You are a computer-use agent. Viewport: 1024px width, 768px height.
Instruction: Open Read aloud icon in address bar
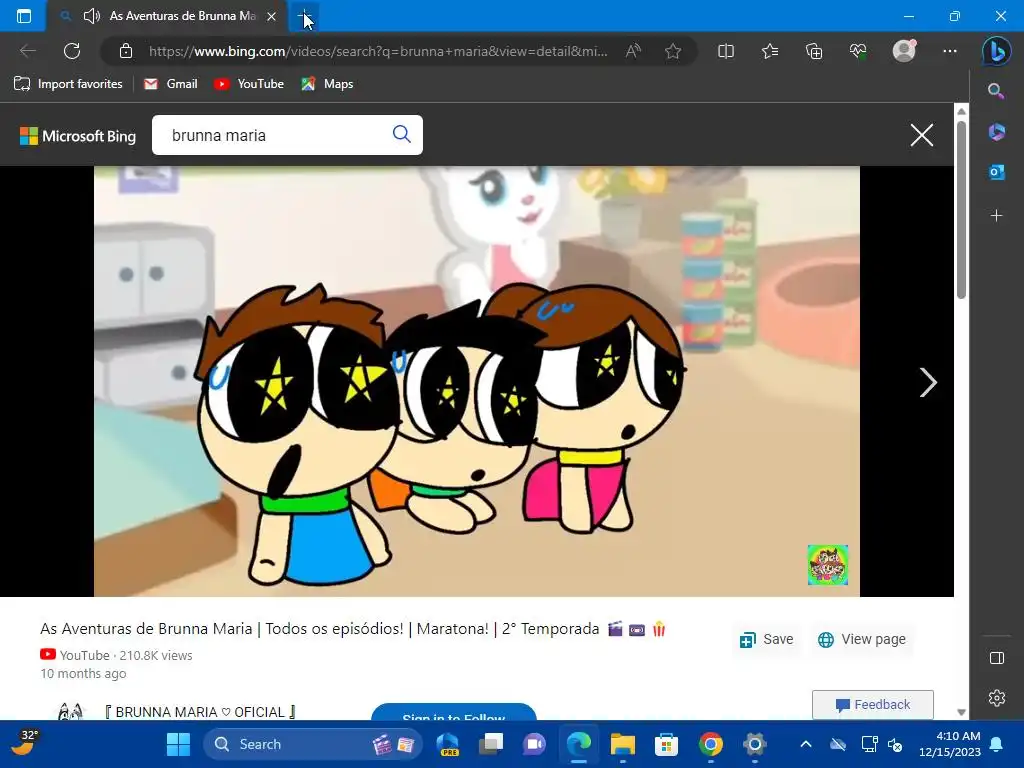633,51
